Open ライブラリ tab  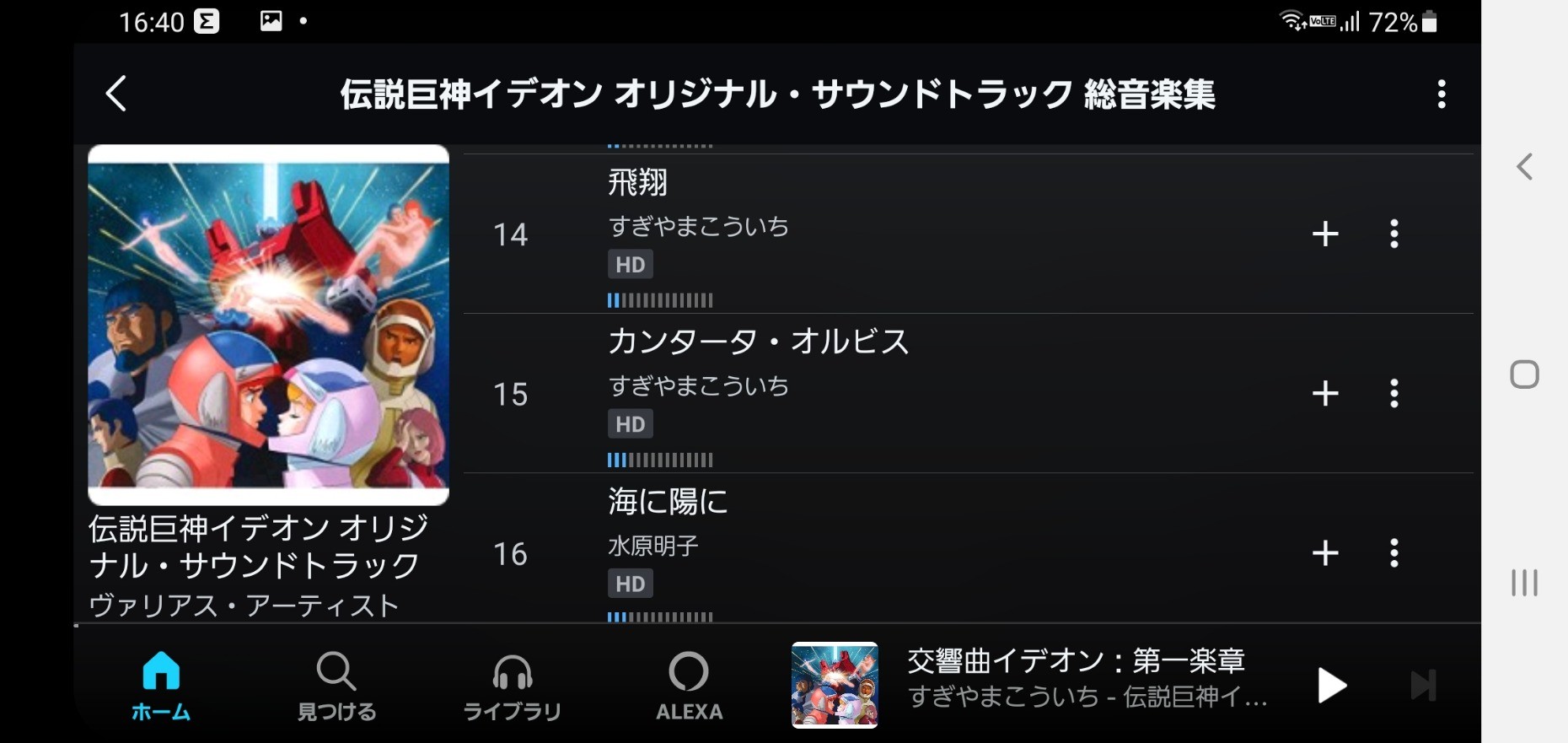tap(513, 686)
